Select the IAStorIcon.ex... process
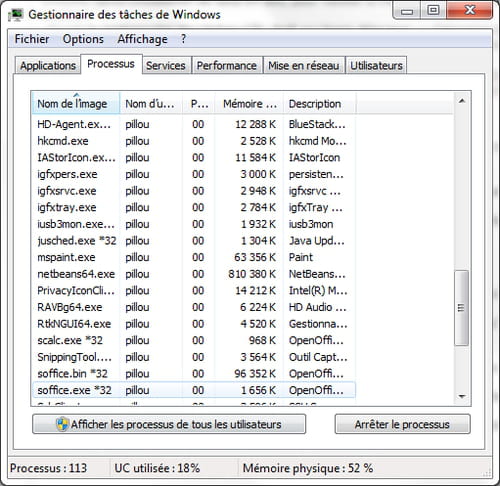This screenshot has height=486, width=500. (x=193, y=158)
